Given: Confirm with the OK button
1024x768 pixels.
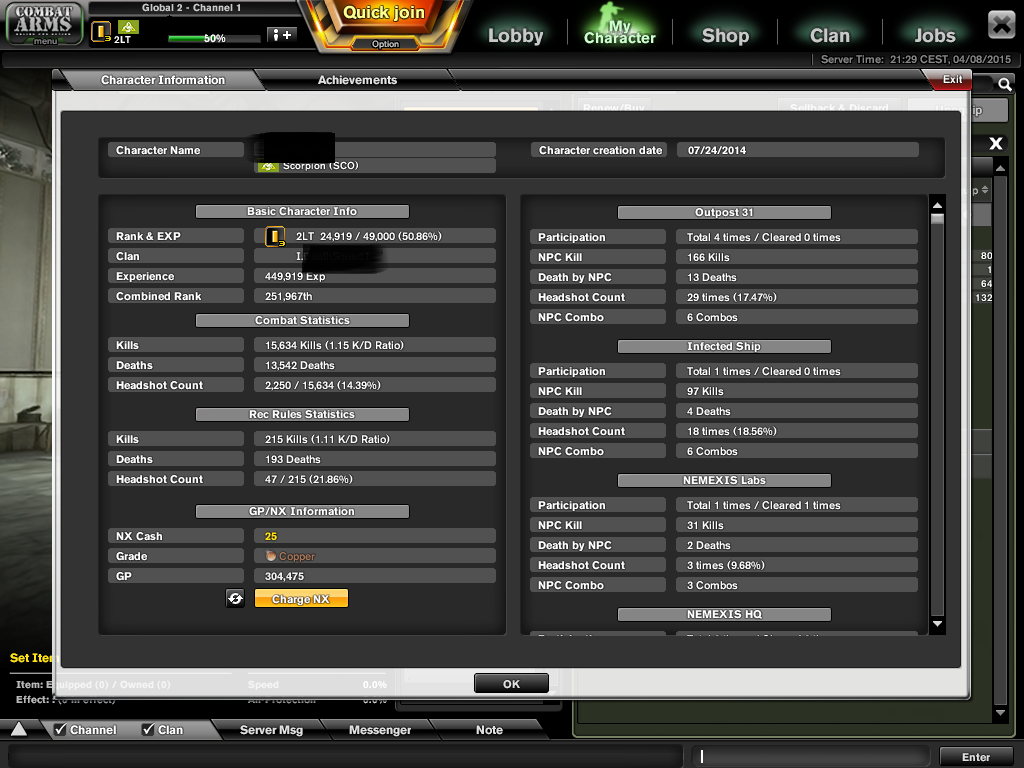Looking at the screenshot, I should click(511, 684).
